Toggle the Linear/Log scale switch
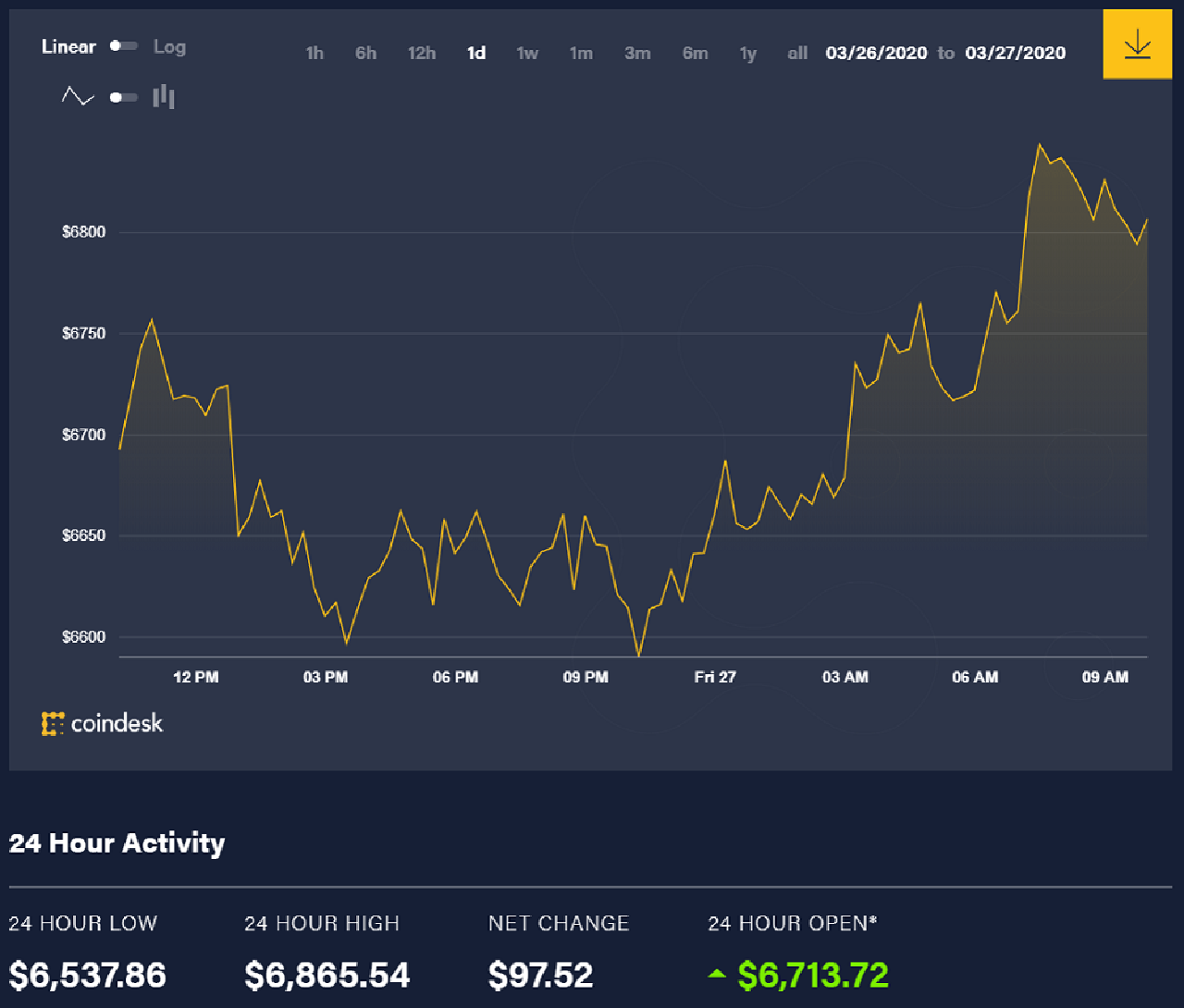 [124, 45]
